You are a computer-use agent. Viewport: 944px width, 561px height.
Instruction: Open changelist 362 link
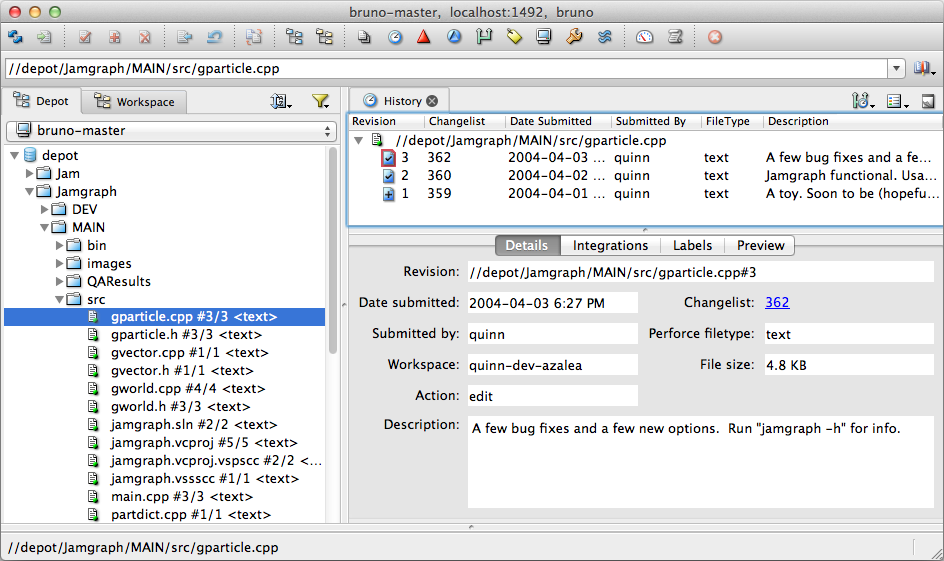point(777,303)
